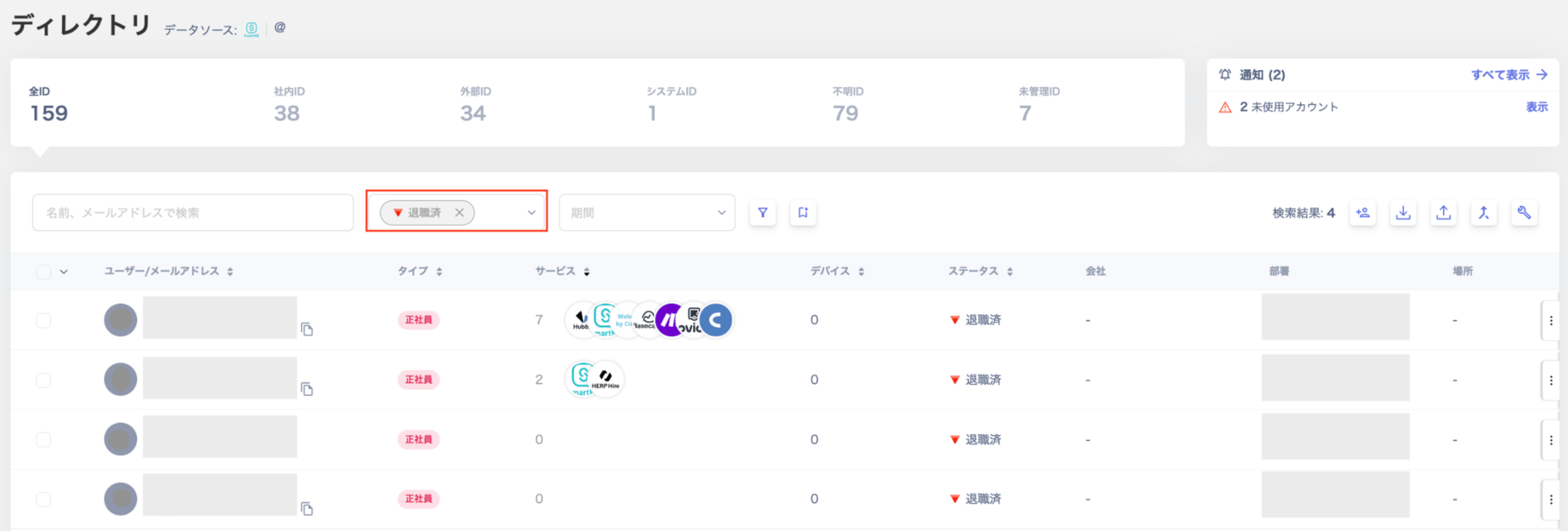Click the 会社 column header
The height and width of the screenshot is (531, 1568).
[1096, 272]
